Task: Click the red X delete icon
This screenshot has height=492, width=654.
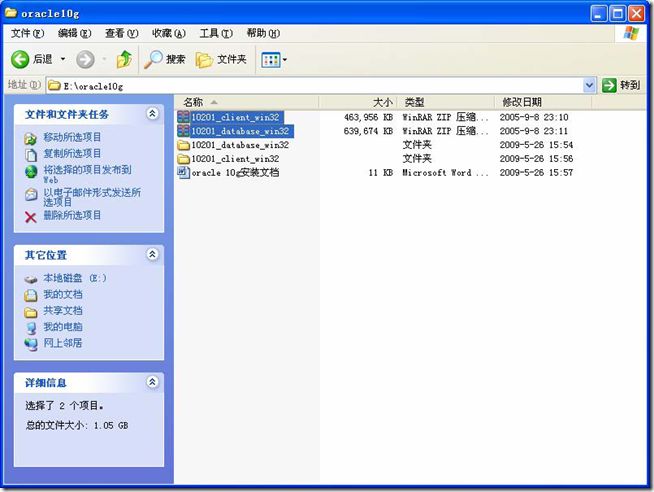Action: pyautogui.click(x=30, y=217)
